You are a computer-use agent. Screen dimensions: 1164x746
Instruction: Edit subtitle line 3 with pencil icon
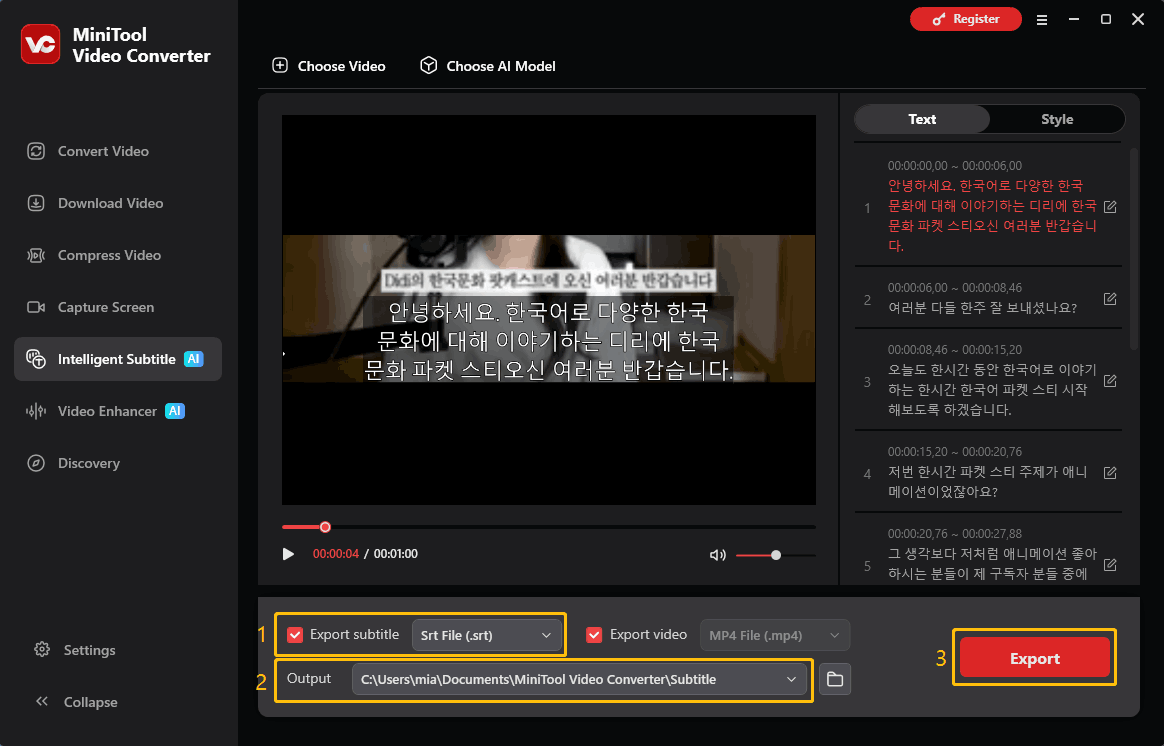(1110, 381)
